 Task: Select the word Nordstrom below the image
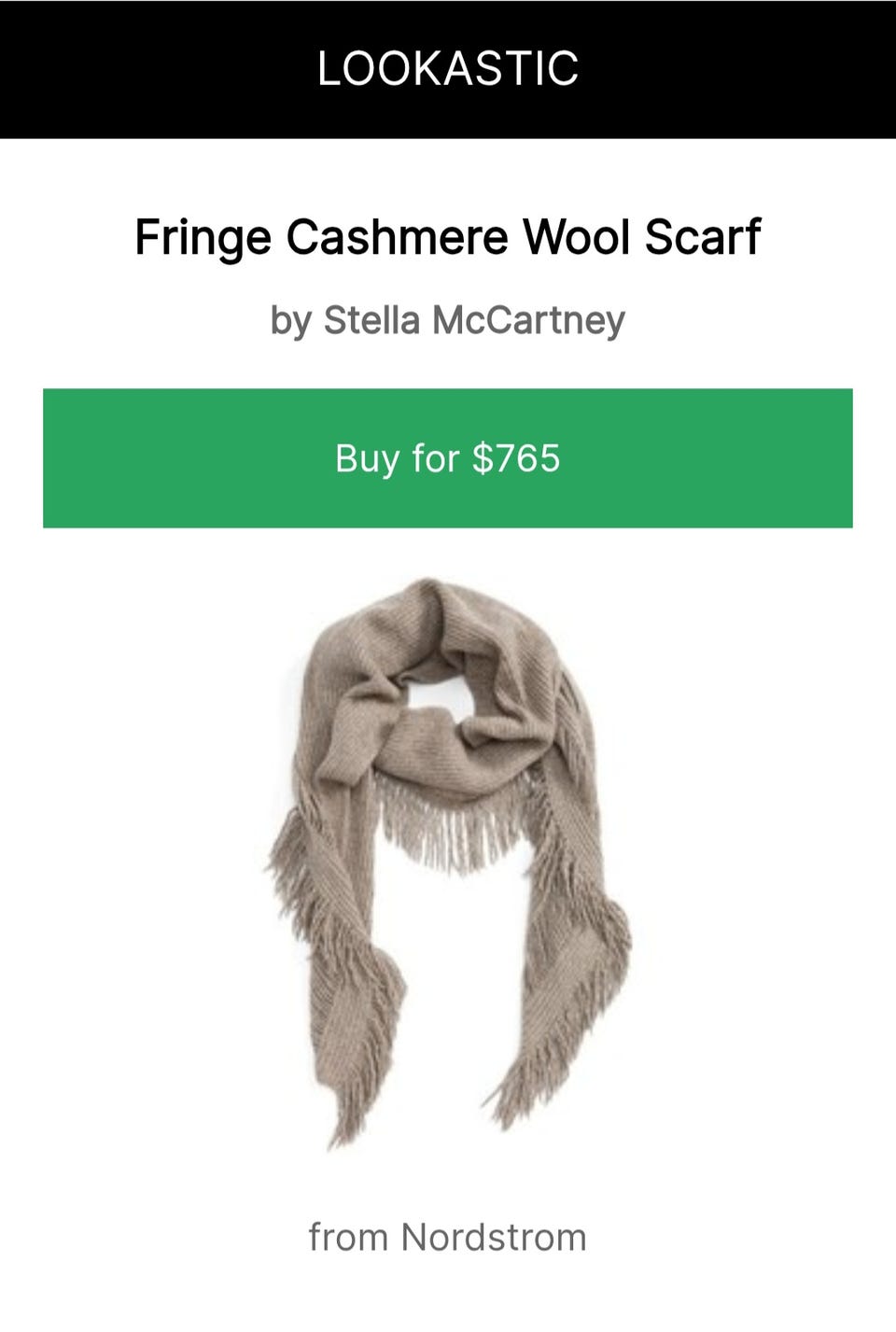click(494, 1238)
